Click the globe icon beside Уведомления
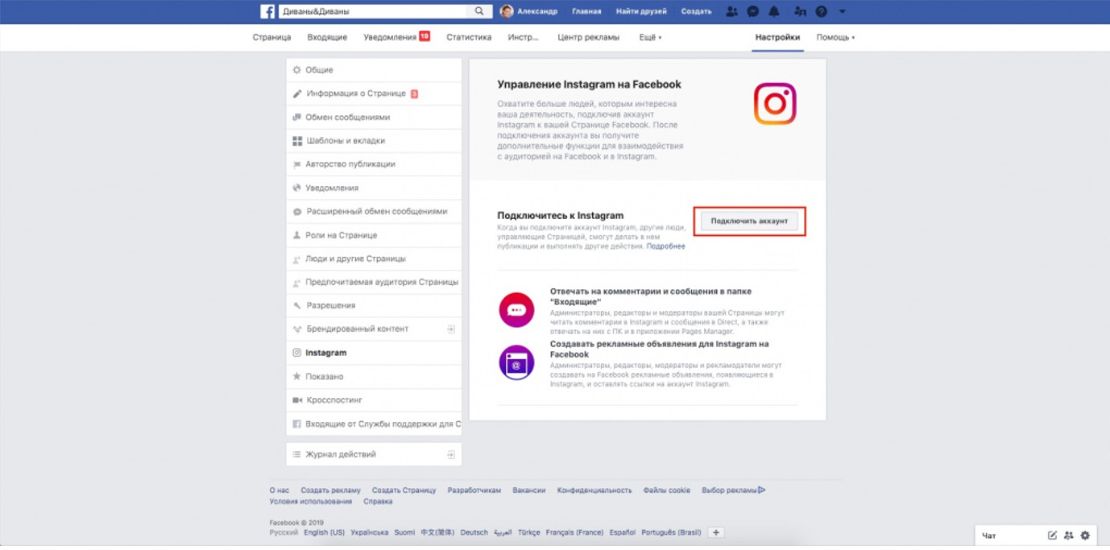Image resolution: width=1110 pixels, height=550 pixels. 297,188
